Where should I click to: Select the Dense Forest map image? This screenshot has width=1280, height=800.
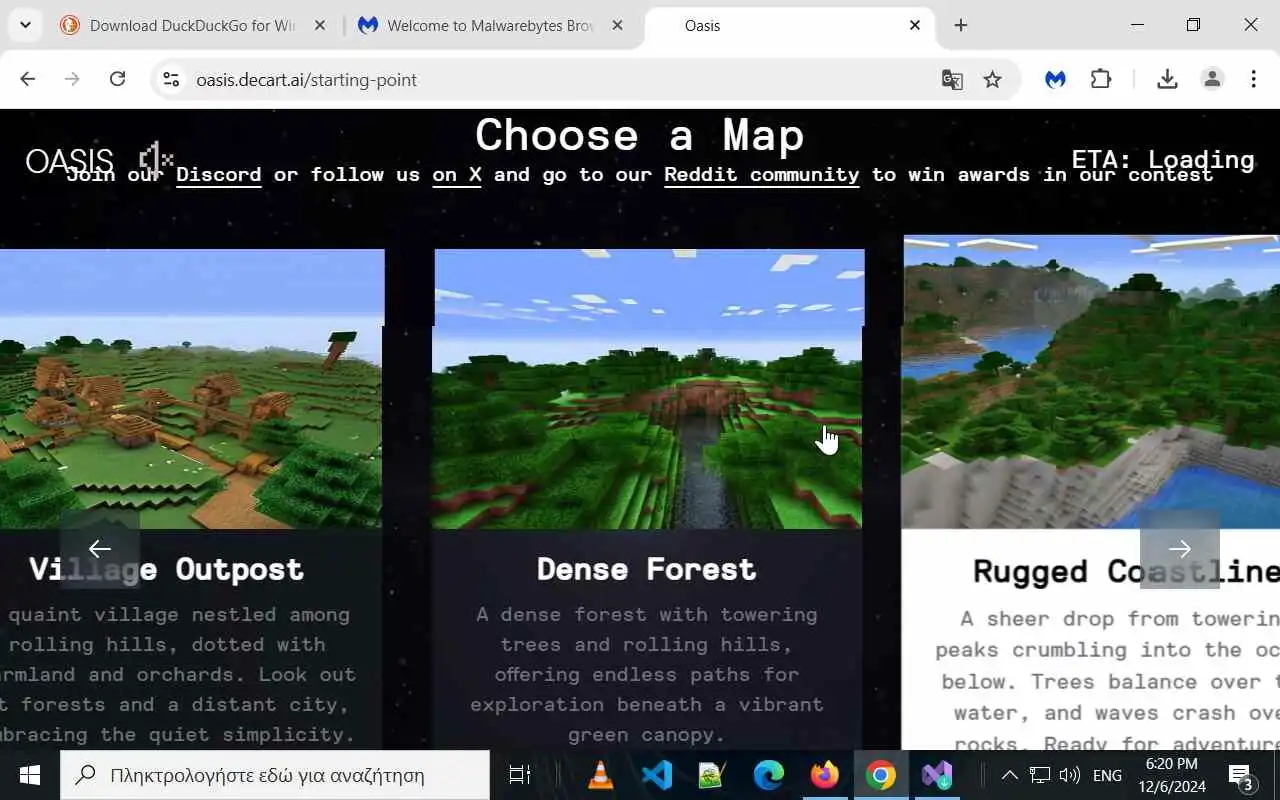[x=648, y=389]
